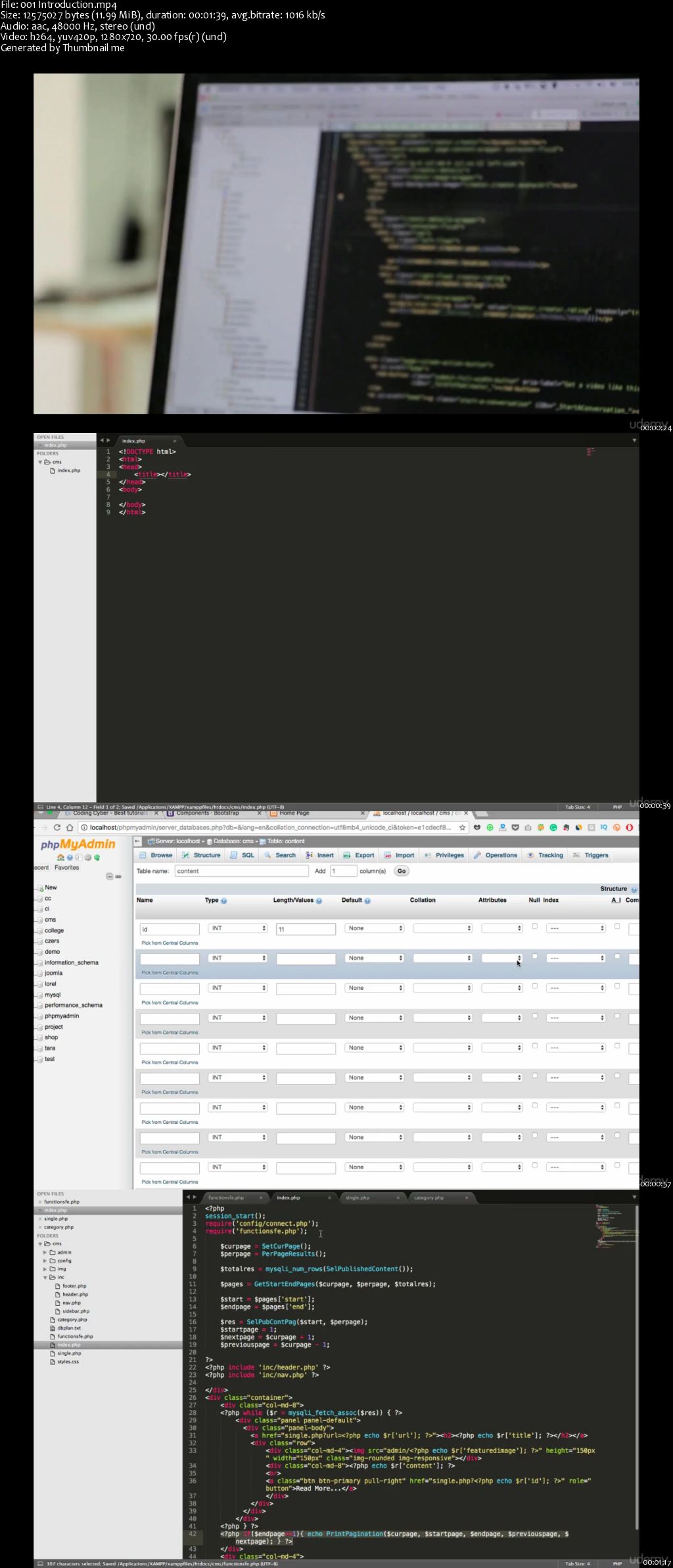Viewport: 673px width, 1568px height.
Task: Open the Structure tab in phpMyAdmin
Action: point(202,855)
